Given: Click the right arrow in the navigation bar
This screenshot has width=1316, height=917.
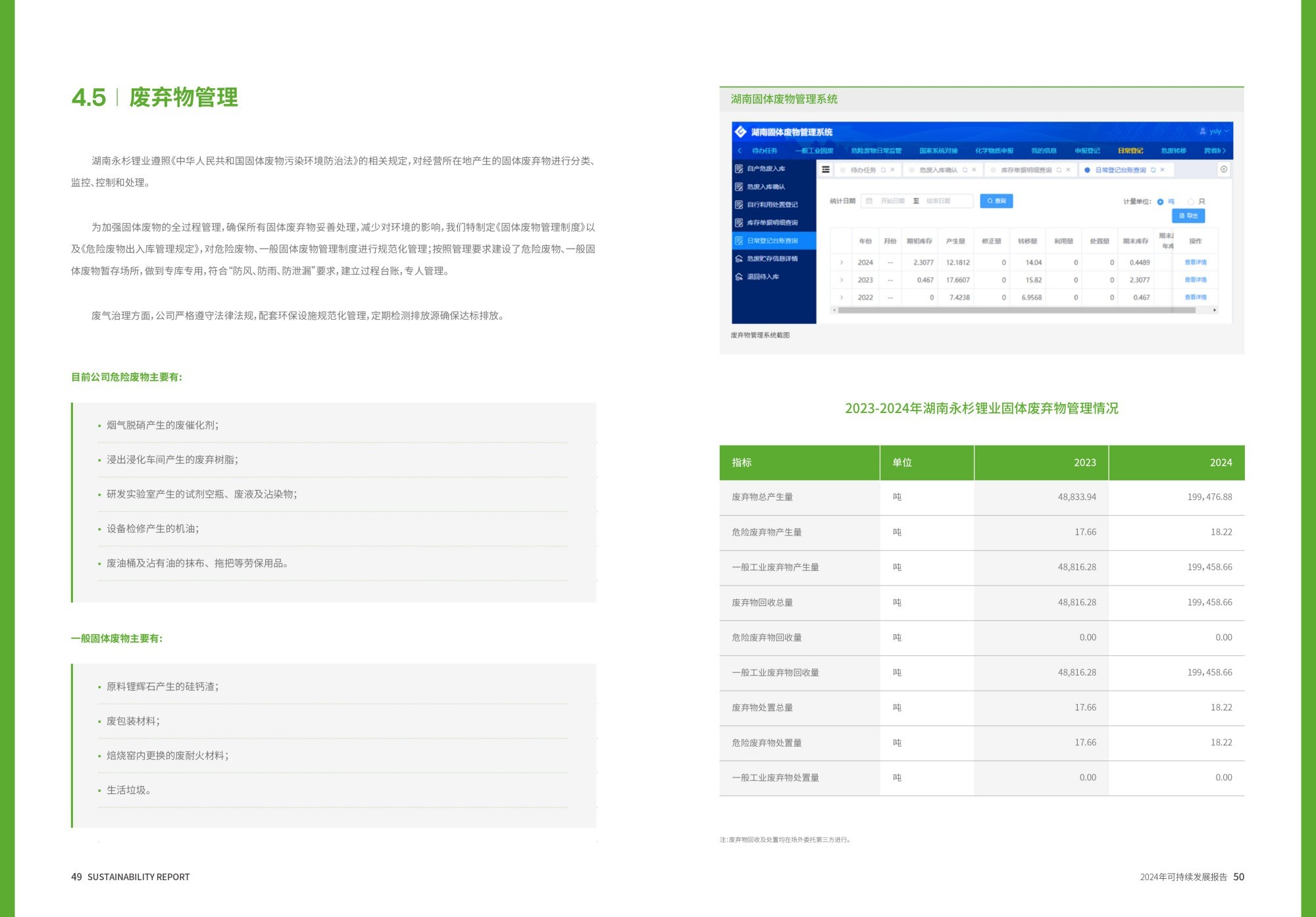Looking at the screenshot, I should tap(1225, 151).
